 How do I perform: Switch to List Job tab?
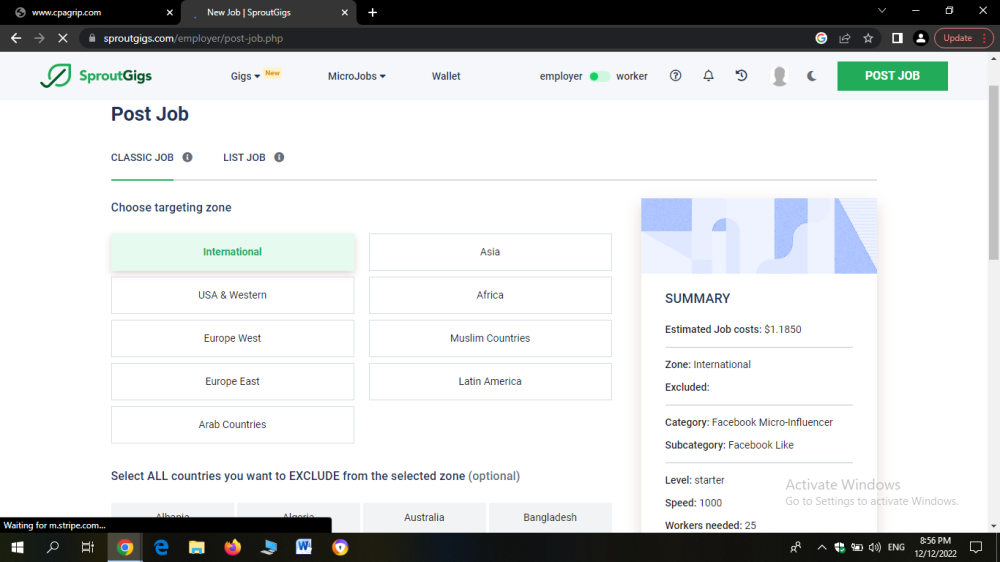(x=244, y=158)
